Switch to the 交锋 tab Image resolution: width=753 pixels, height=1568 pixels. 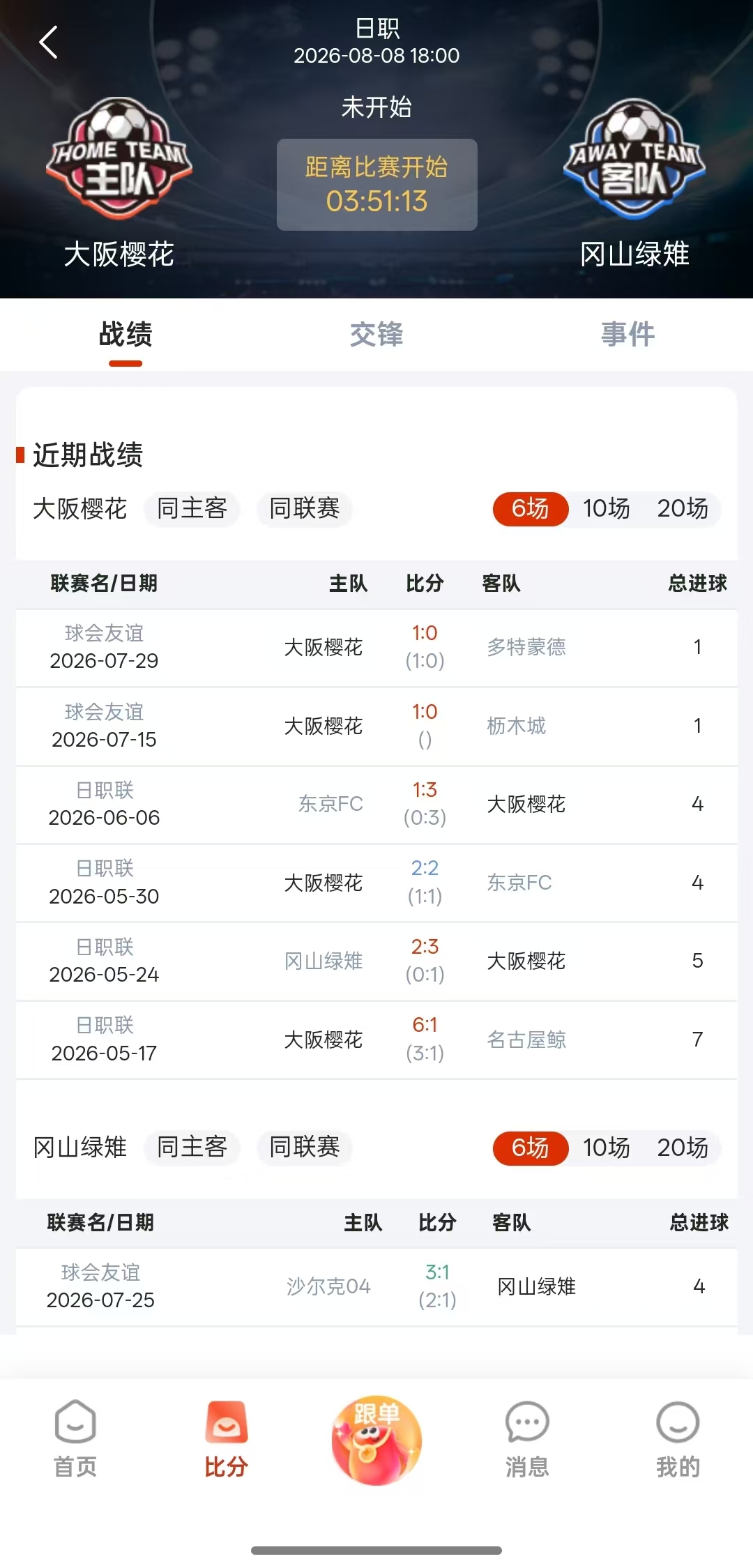click(376, 335)
